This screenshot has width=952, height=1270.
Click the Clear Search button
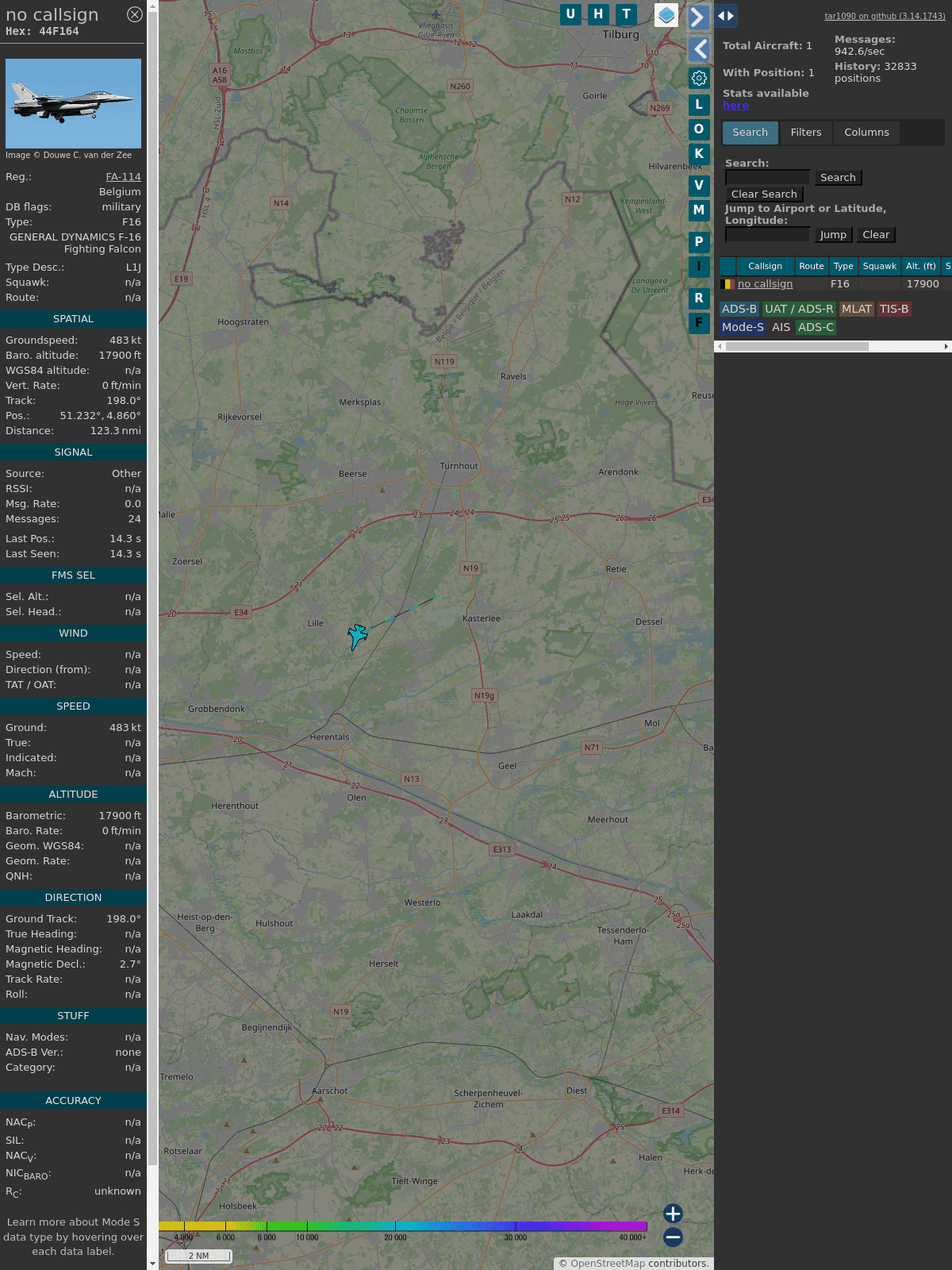[x=764, y=194]
